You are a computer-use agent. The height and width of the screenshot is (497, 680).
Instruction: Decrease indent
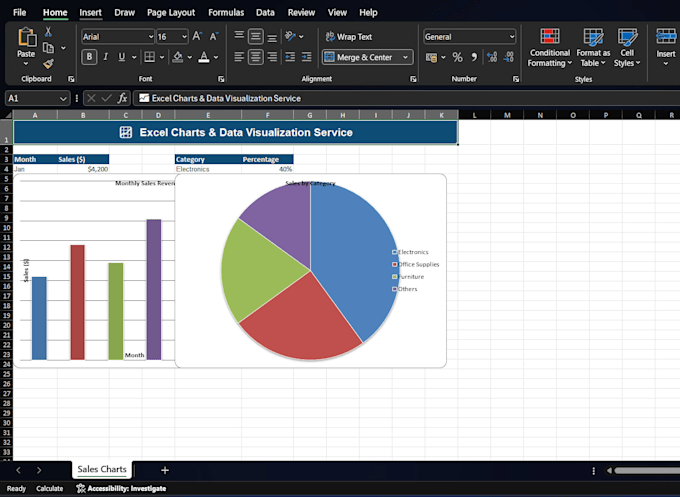coord(290,57)
